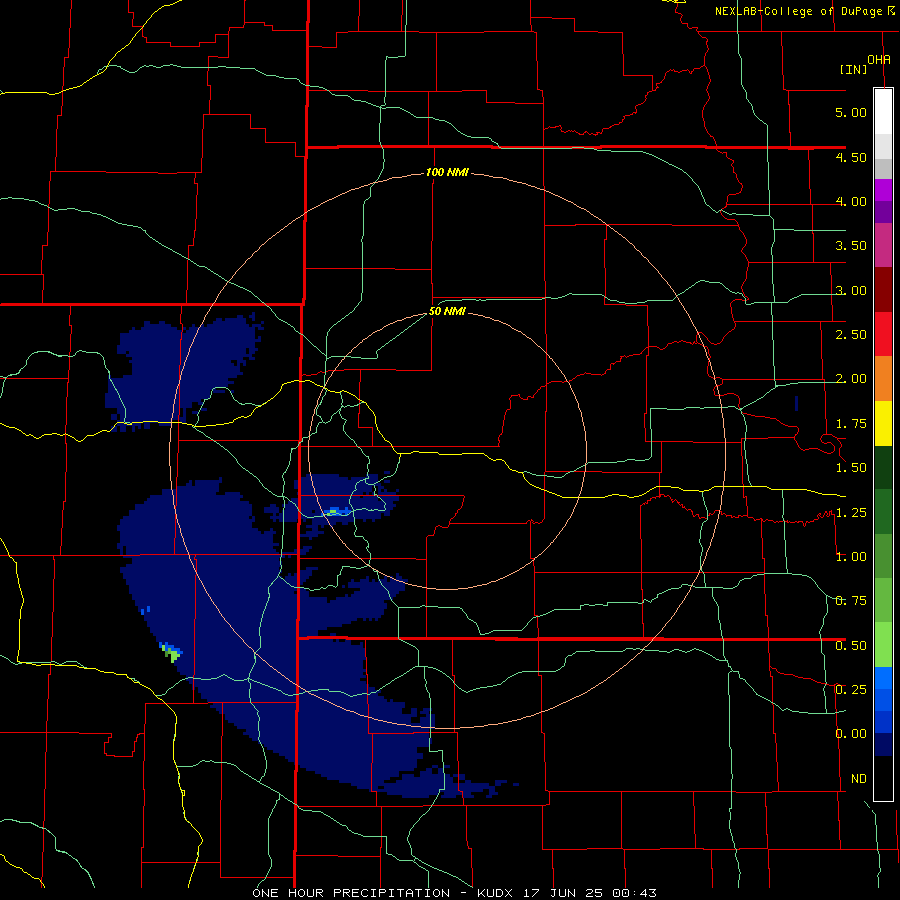The height and width of the screenshot is (900, 900).
Task: Click the 3.50 legend value
Action: click(x=851, y=246)
